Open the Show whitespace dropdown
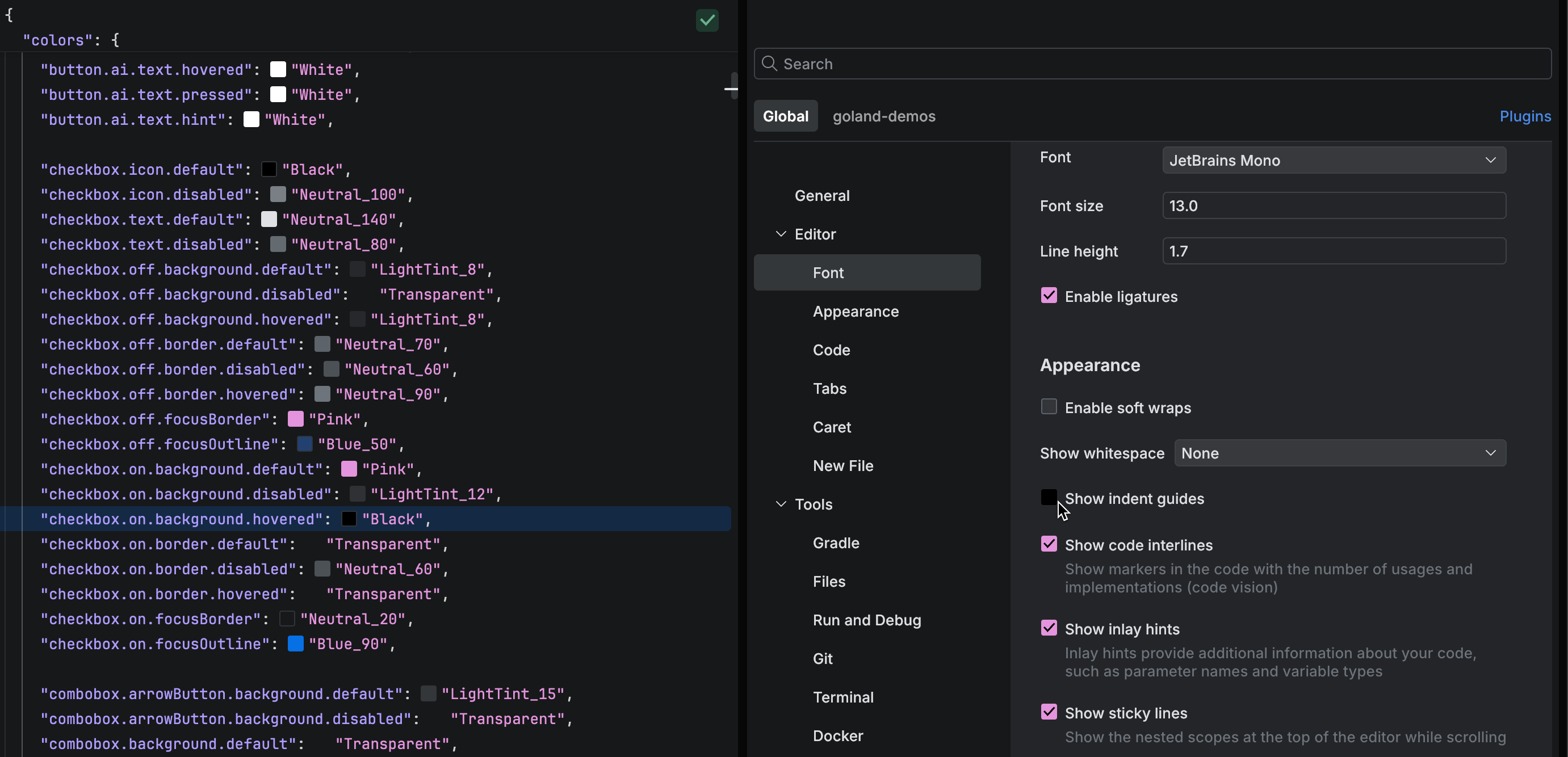1568x757 pixels. pyautogui.click(x=1339, y=453)
